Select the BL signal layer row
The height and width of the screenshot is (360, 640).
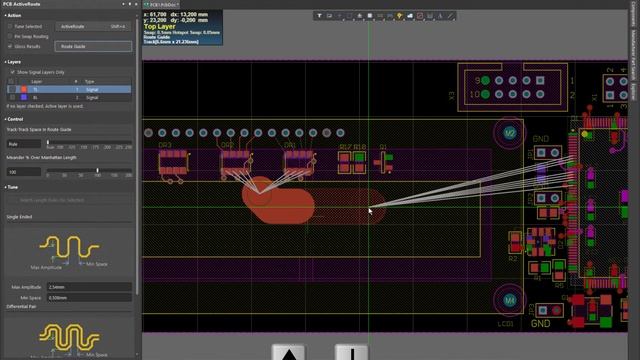(x=69, y=98)
